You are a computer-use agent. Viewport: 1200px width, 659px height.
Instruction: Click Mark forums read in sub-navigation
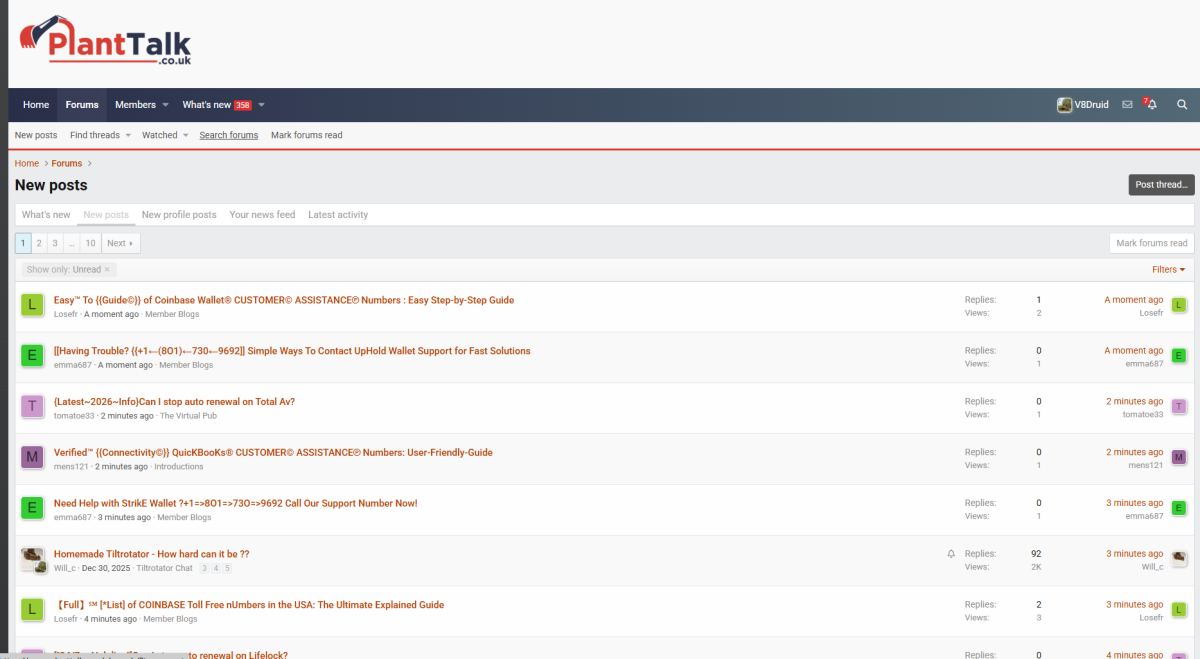point(306,135)
